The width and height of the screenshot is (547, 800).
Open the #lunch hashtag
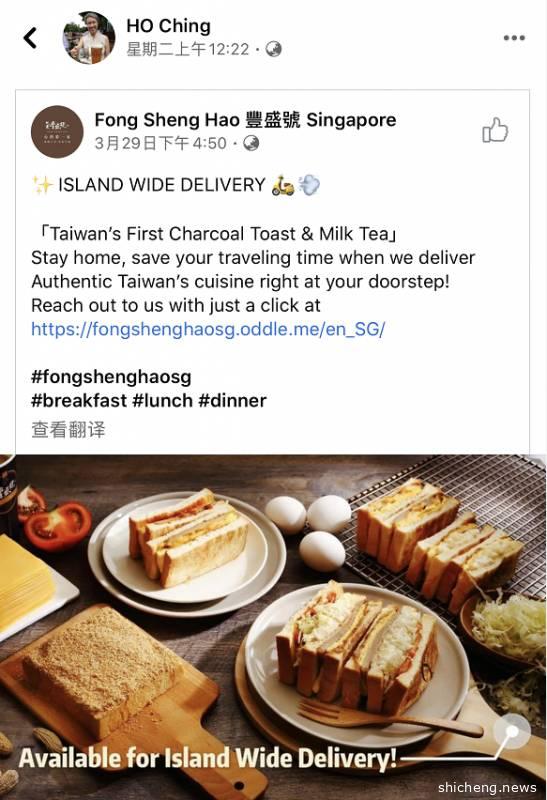(x=163, y=401)
